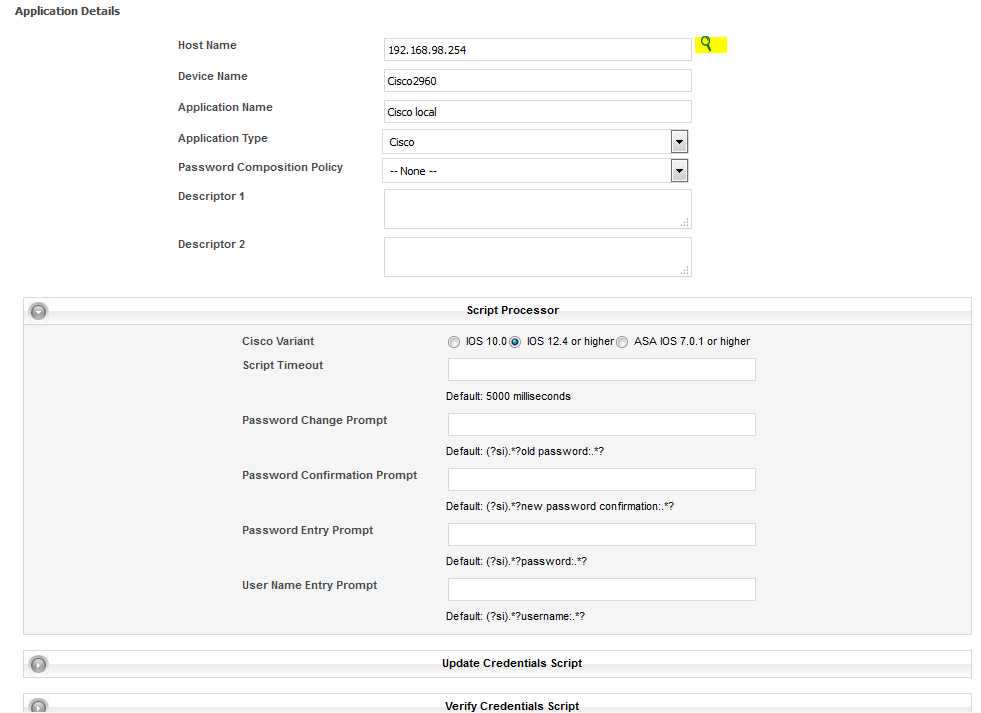Open the Application Type dropdown
The image size is (981, 713).
[679, 142]
